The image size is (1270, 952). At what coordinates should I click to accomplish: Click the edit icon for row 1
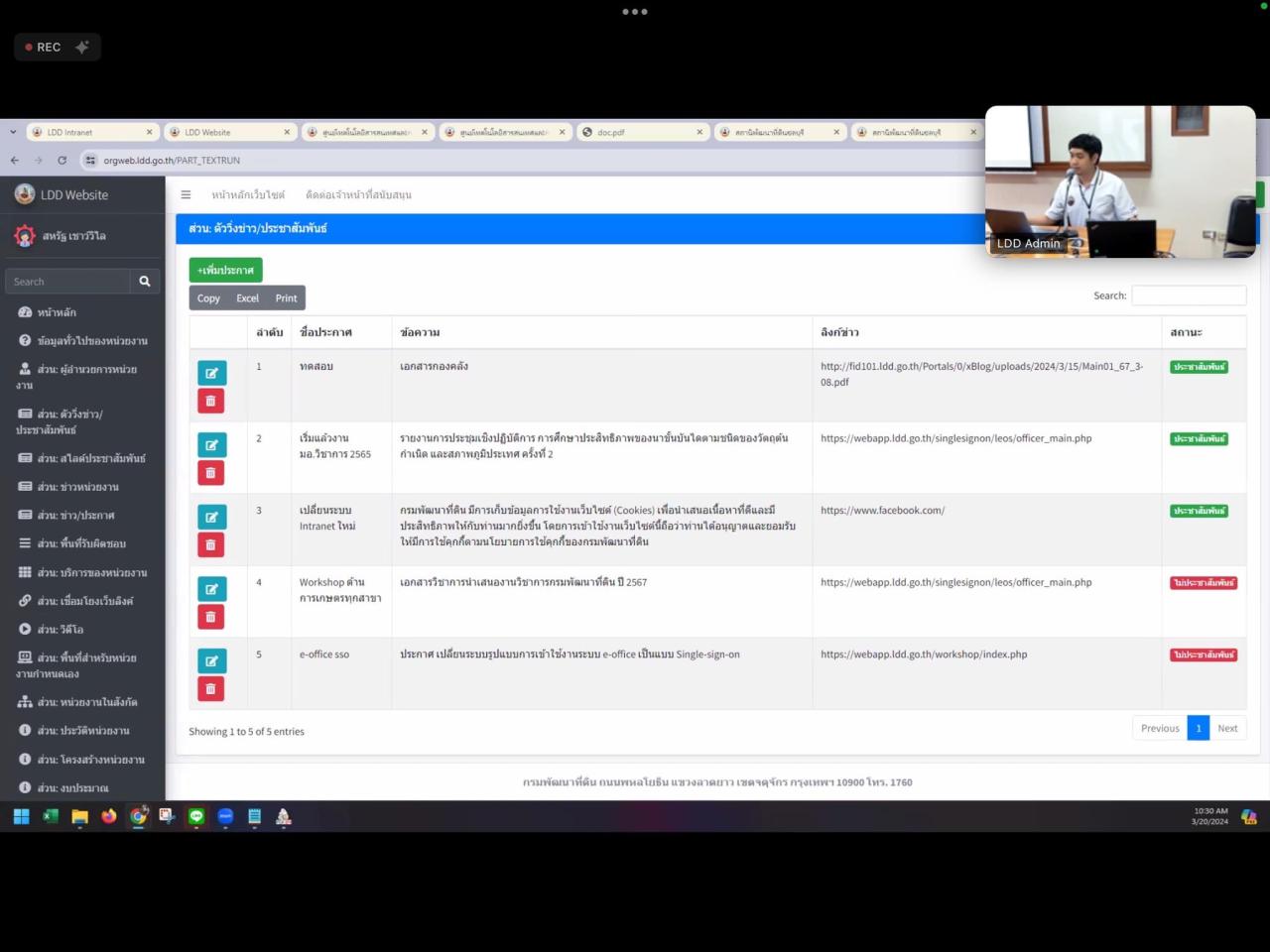(211, 373)
